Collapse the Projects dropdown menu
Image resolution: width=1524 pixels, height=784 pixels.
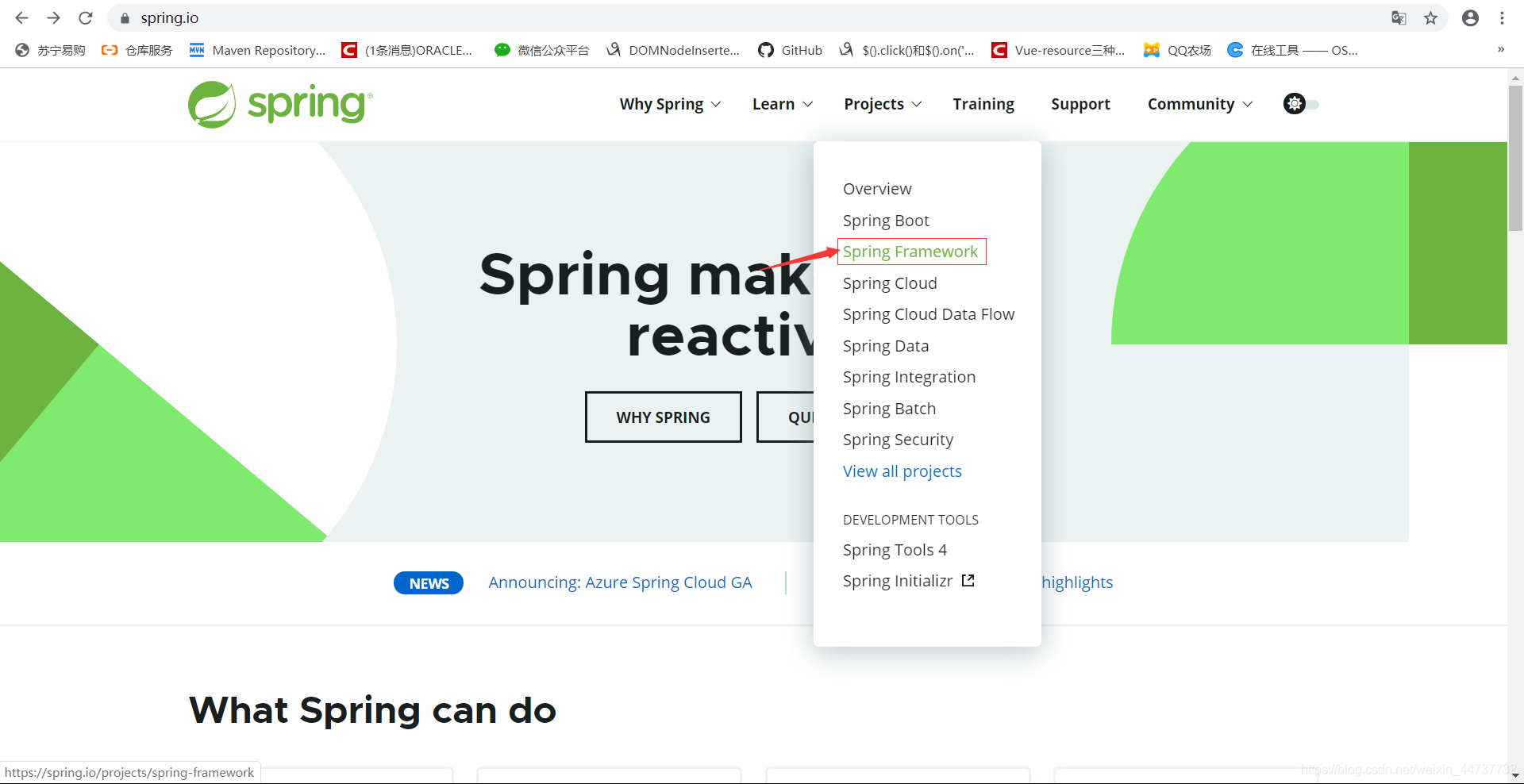(x=883, y=104)
